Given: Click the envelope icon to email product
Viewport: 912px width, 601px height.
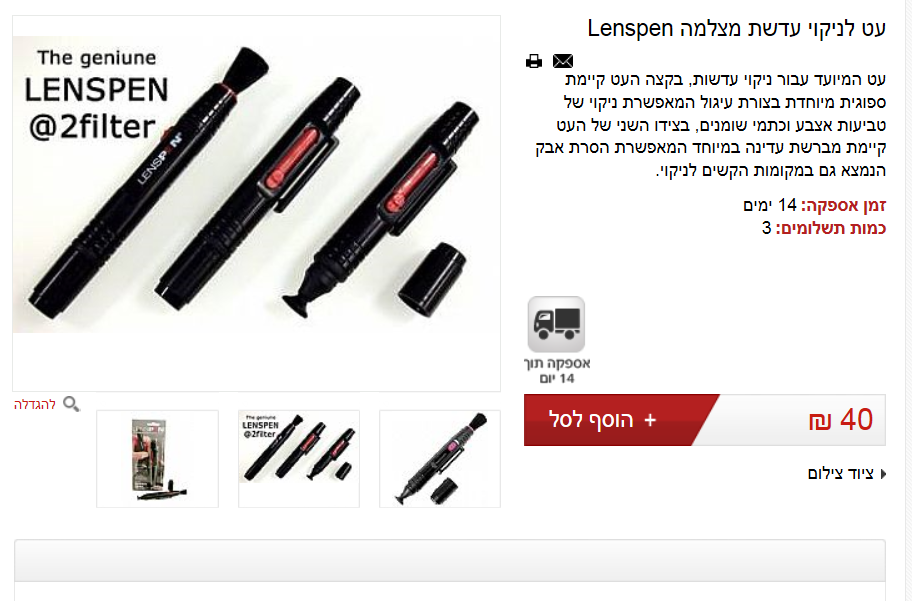Looking at the screenshot, I should pyautogui.click(x=562, y=61).
